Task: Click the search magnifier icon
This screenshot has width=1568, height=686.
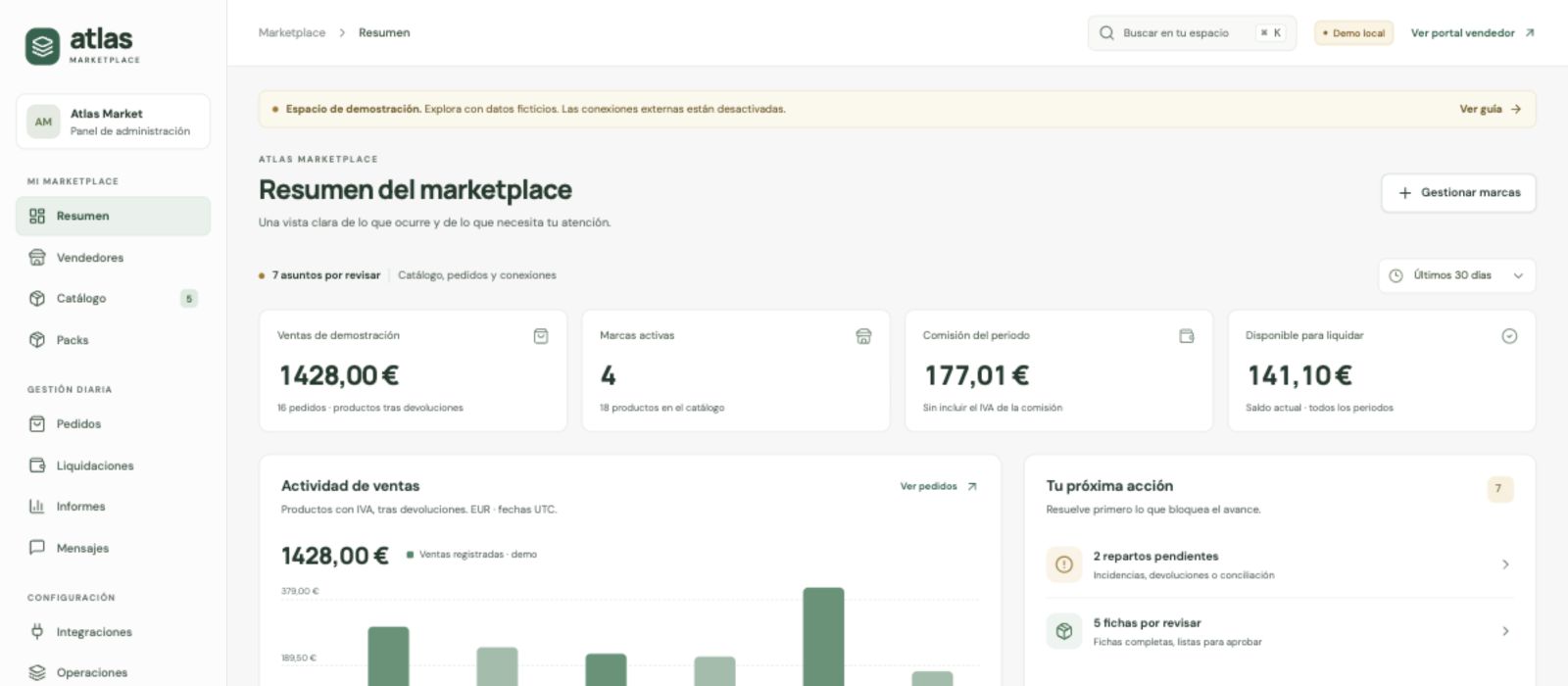Action: [x=1106, y=33]
